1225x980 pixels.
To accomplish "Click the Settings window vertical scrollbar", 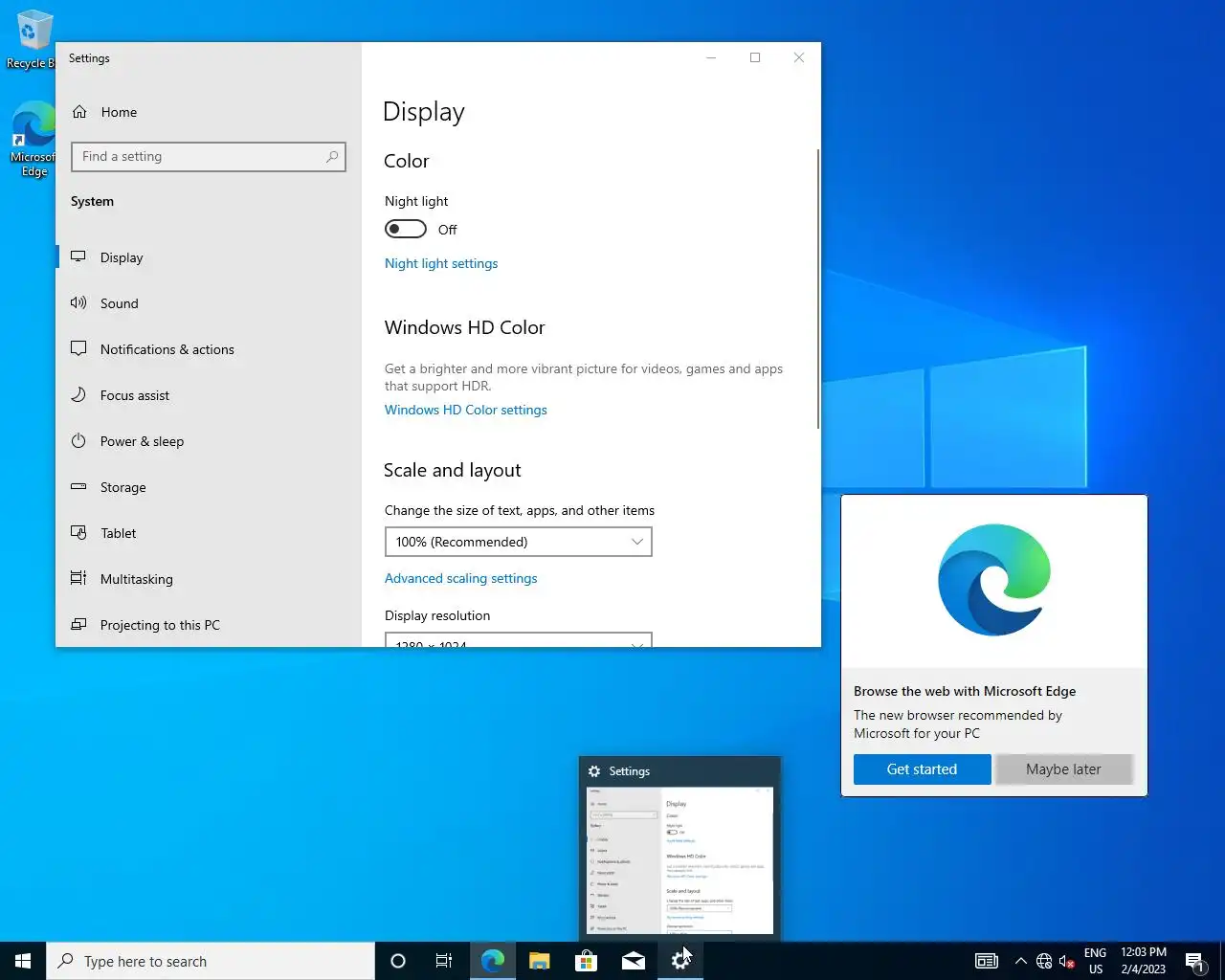I will pos(818,288).
